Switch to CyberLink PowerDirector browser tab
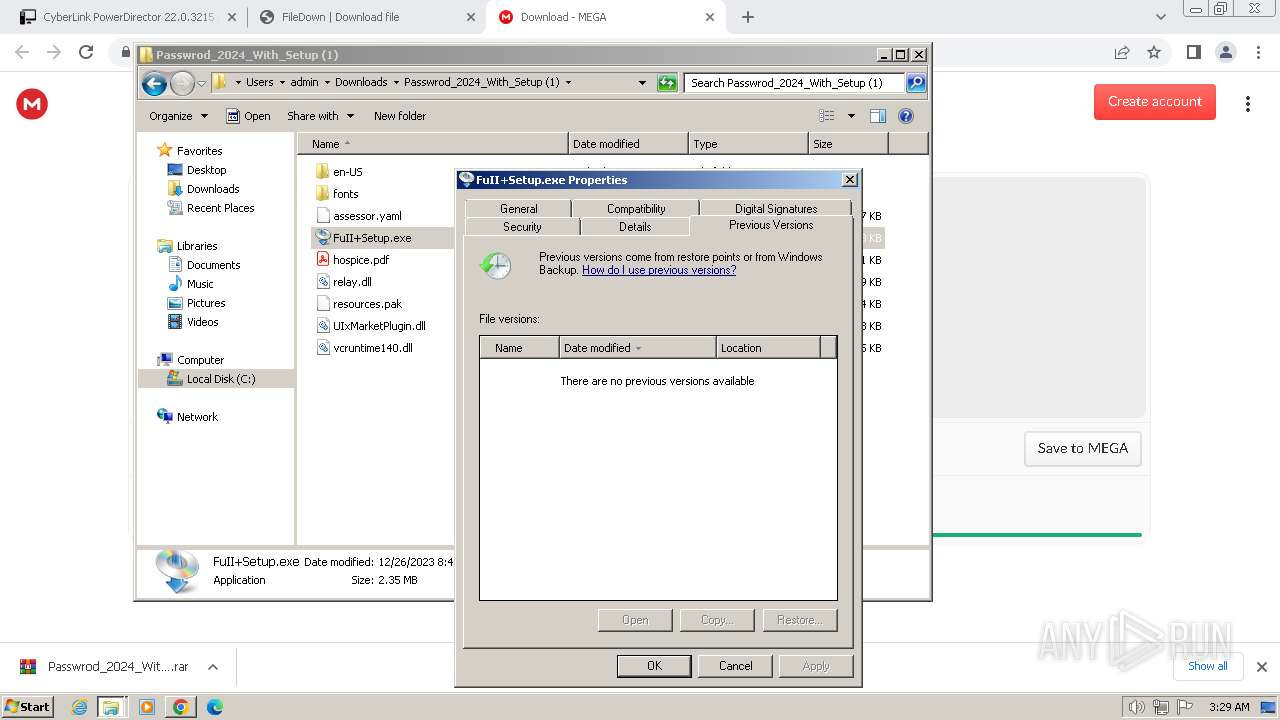Screen dimensions: 1280x720 [x=128, y=17]
